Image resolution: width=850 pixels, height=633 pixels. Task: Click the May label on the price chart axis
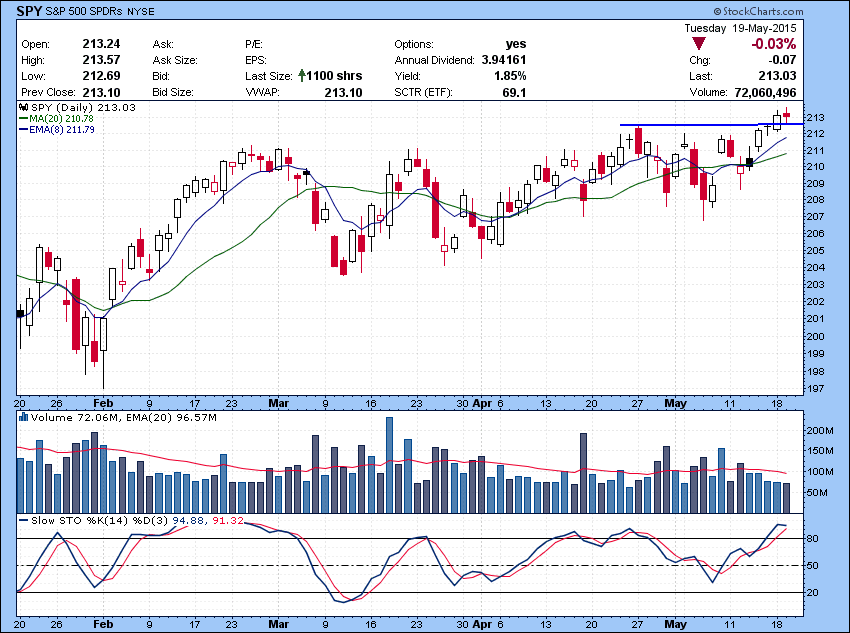(675, 403)
